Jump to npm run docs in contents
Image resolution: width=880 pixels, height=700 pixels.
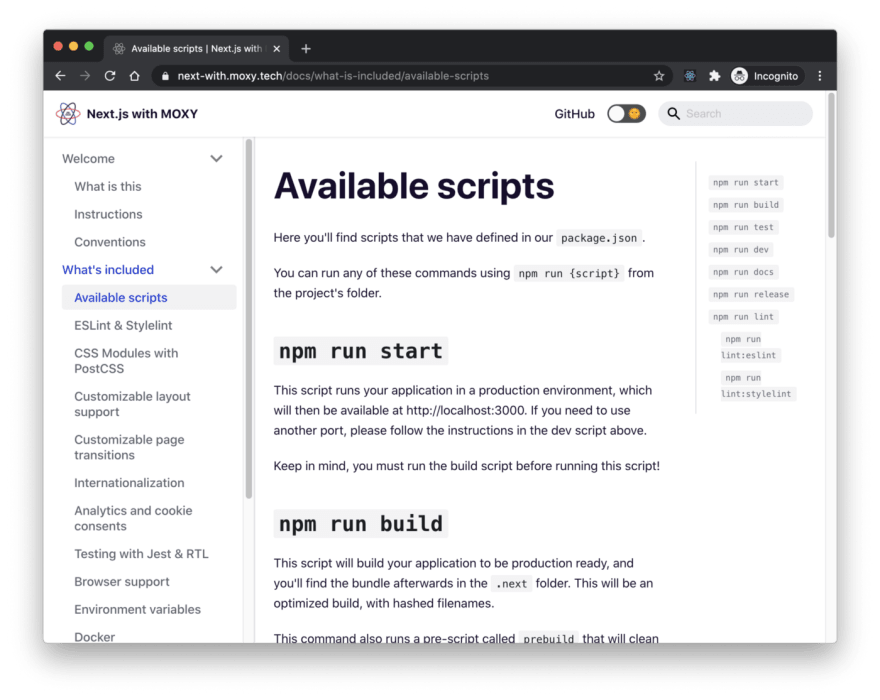(743, 272)
